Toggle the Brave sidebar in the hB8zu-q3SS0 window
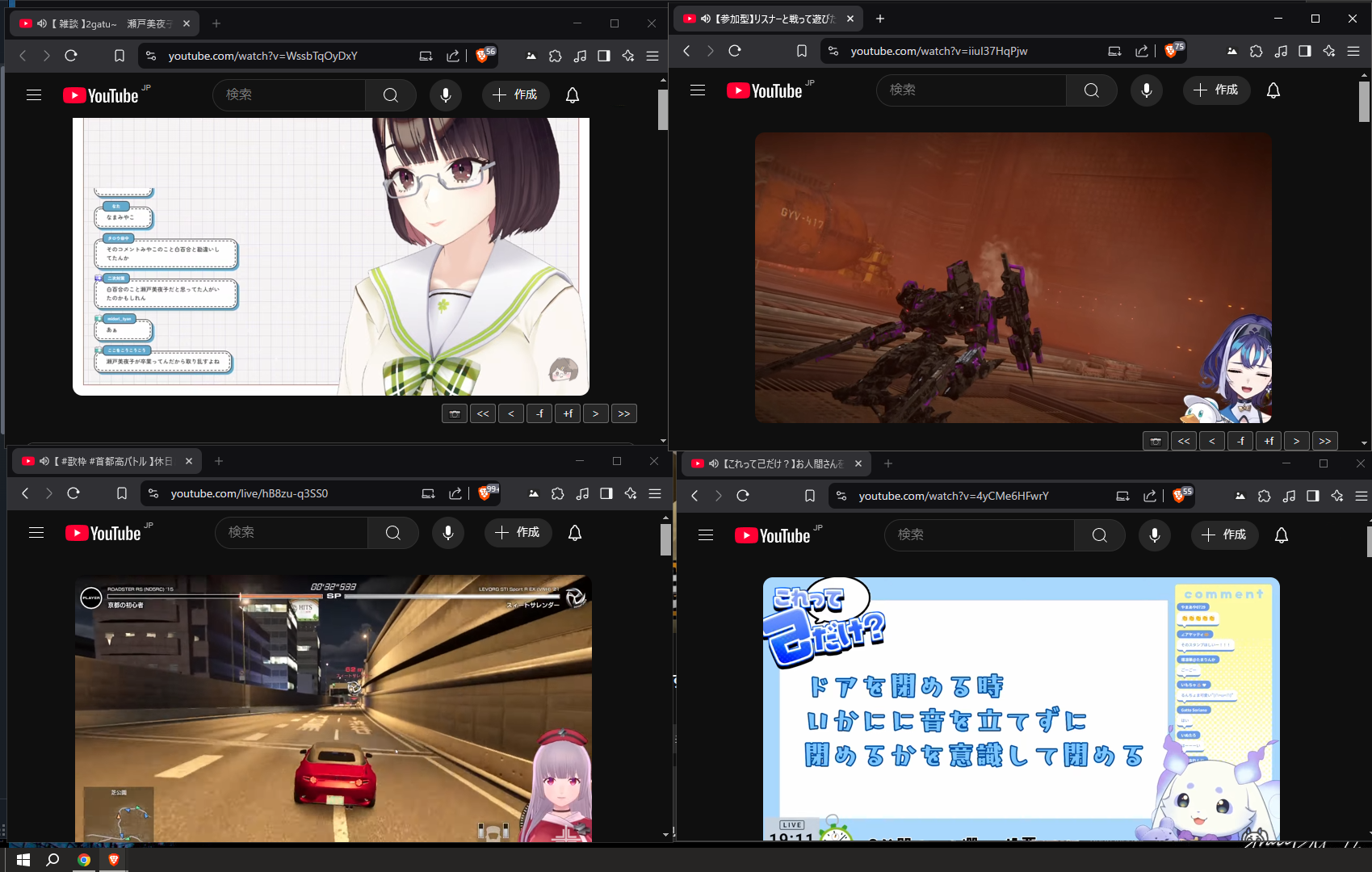Image resolution: width=1372 pixels, height=872 pixels. tap(606, 493)
